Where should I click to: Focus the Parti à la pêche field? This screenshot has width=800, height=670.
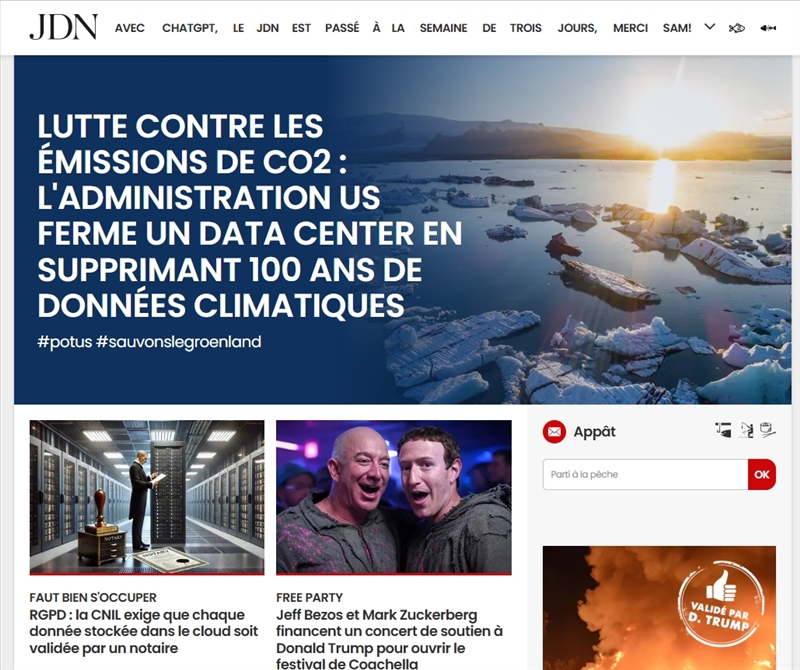point(645,475)
